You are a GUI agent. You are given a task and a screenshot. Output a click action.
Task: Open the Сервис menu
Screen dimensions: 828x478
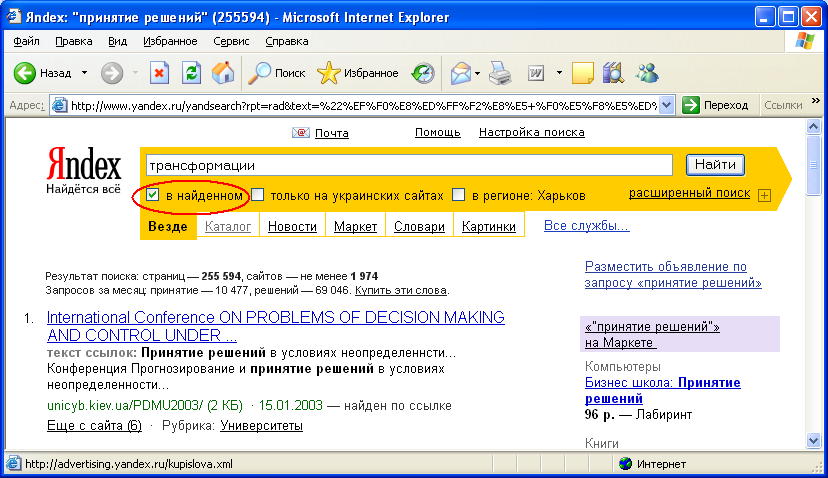[x=231, y=41]
